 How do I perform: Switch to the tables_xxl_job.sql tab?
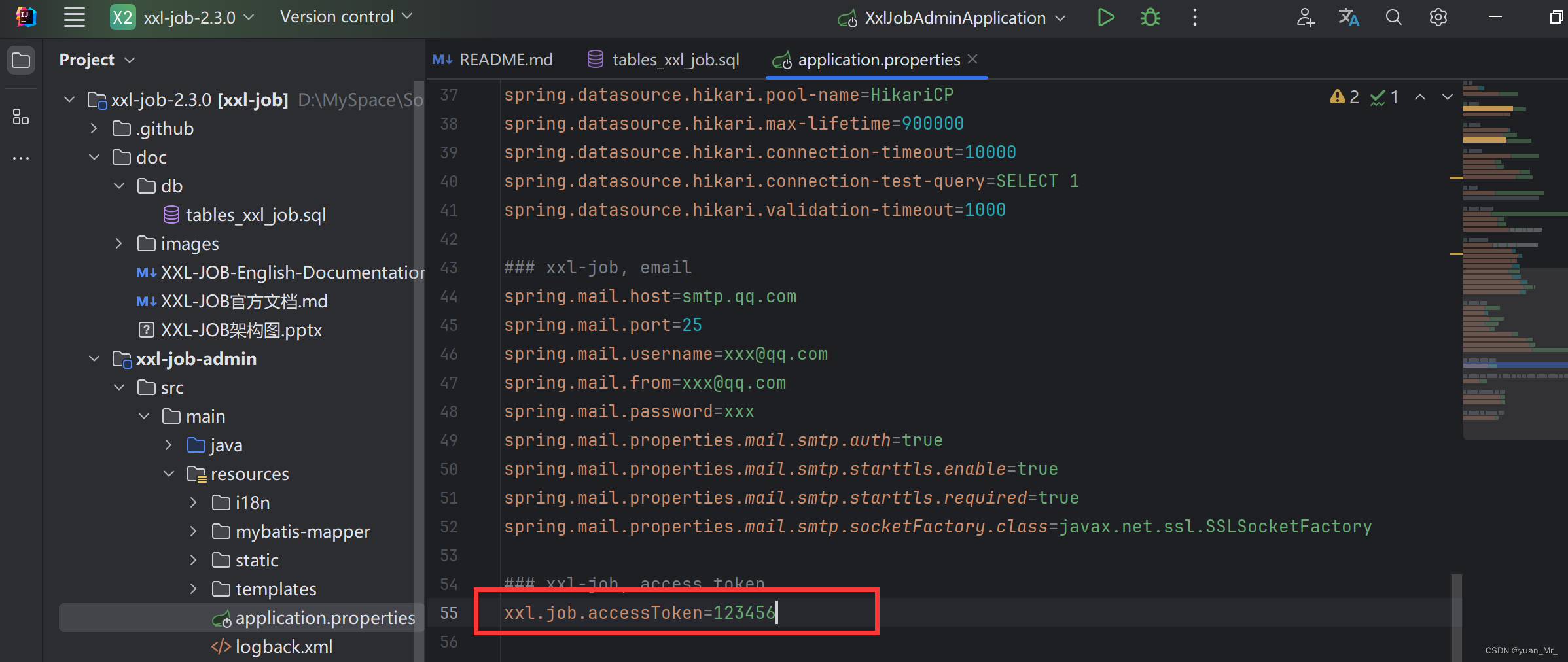(663, 60)
